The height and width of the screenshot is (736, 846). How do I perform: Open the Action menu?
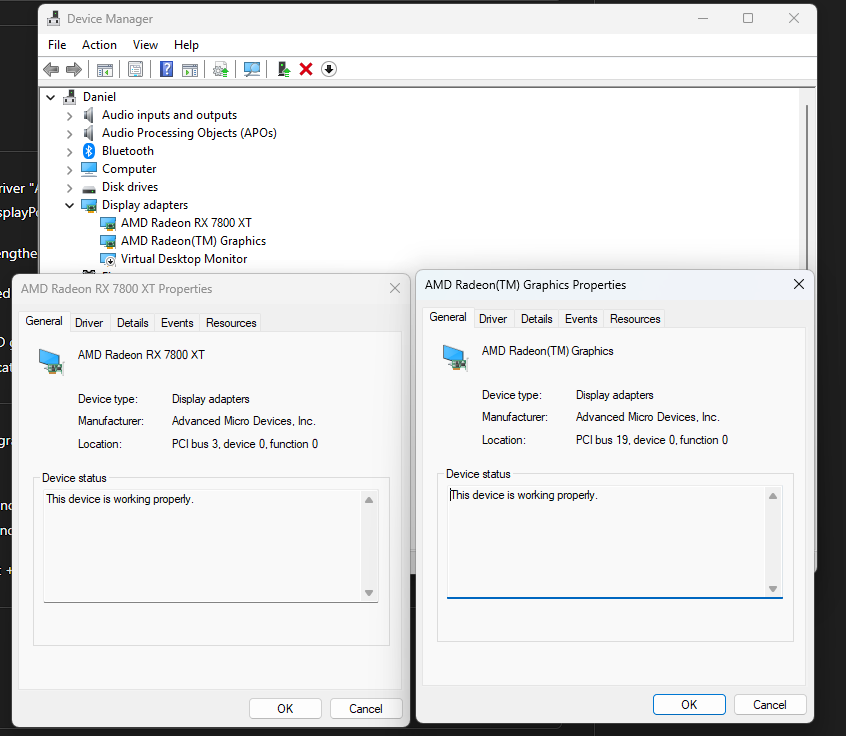pos(99,45)
